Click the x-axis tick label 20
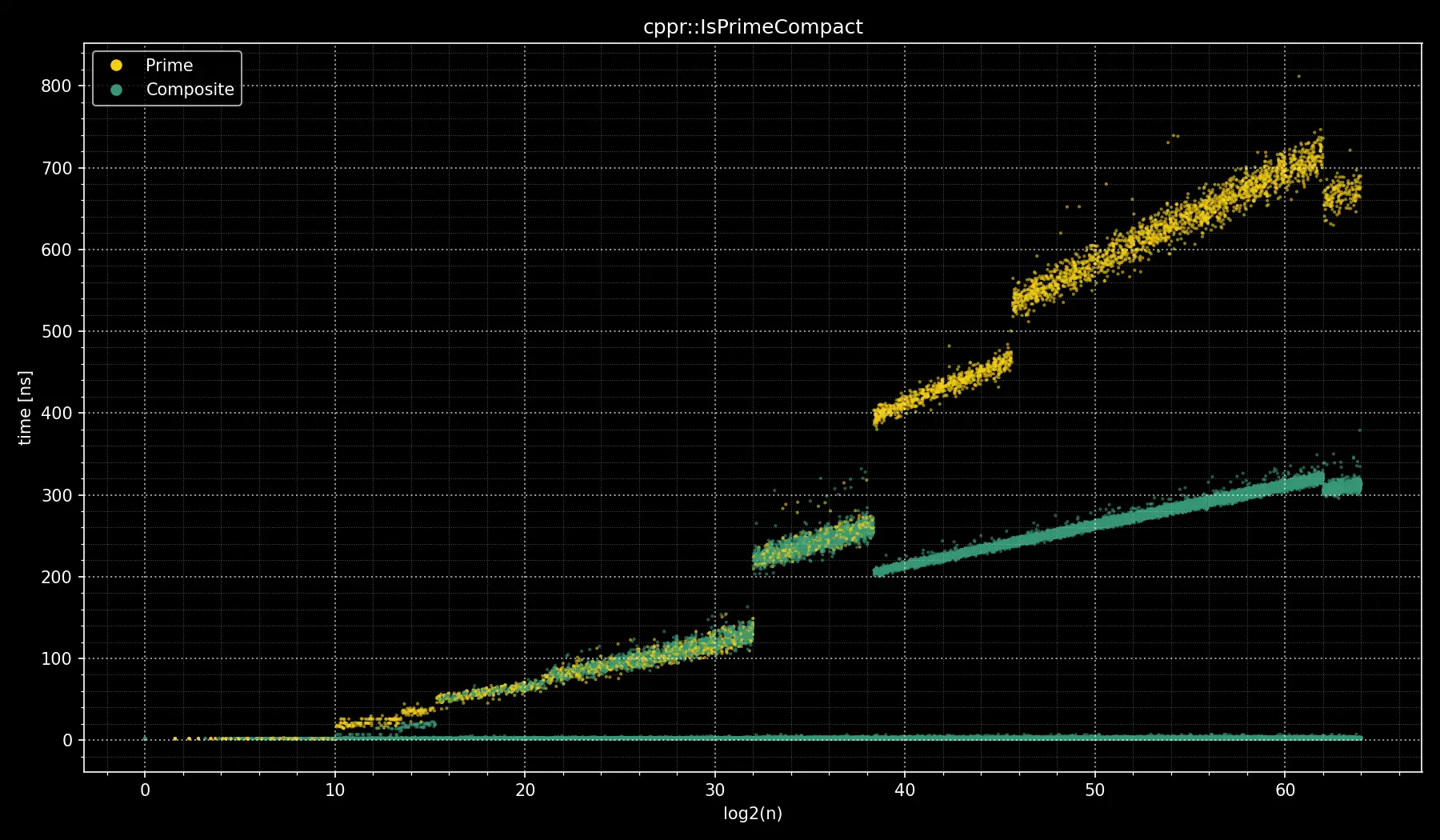1440x840 pixels. (x=525, y=790)
